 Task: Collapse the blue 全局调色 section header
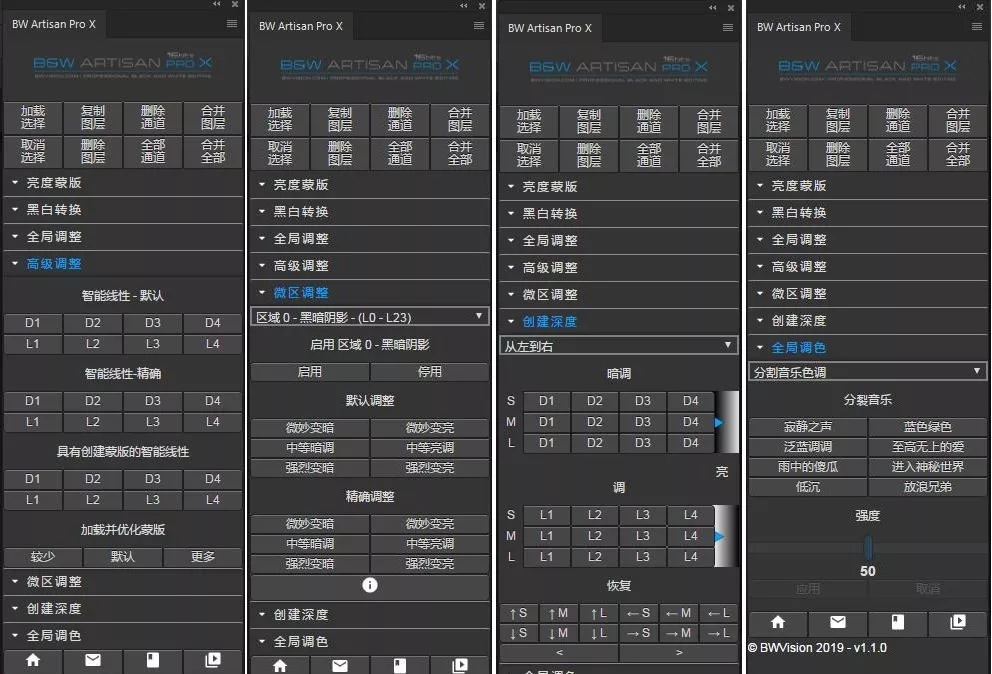click(x=798, y=348)
